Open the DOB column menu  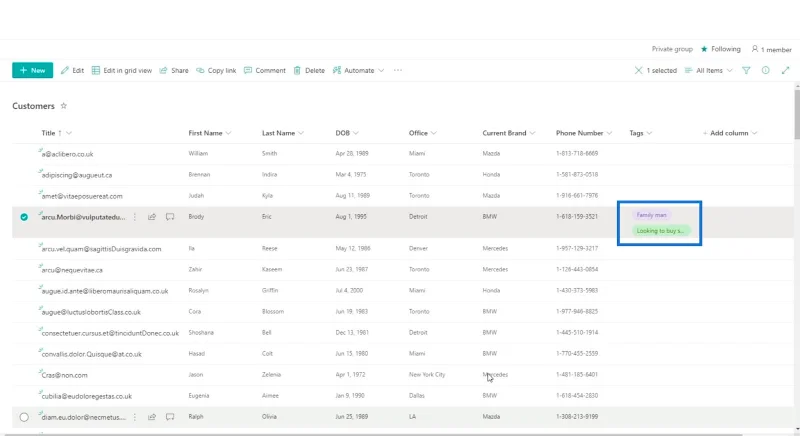click(347, 133)
